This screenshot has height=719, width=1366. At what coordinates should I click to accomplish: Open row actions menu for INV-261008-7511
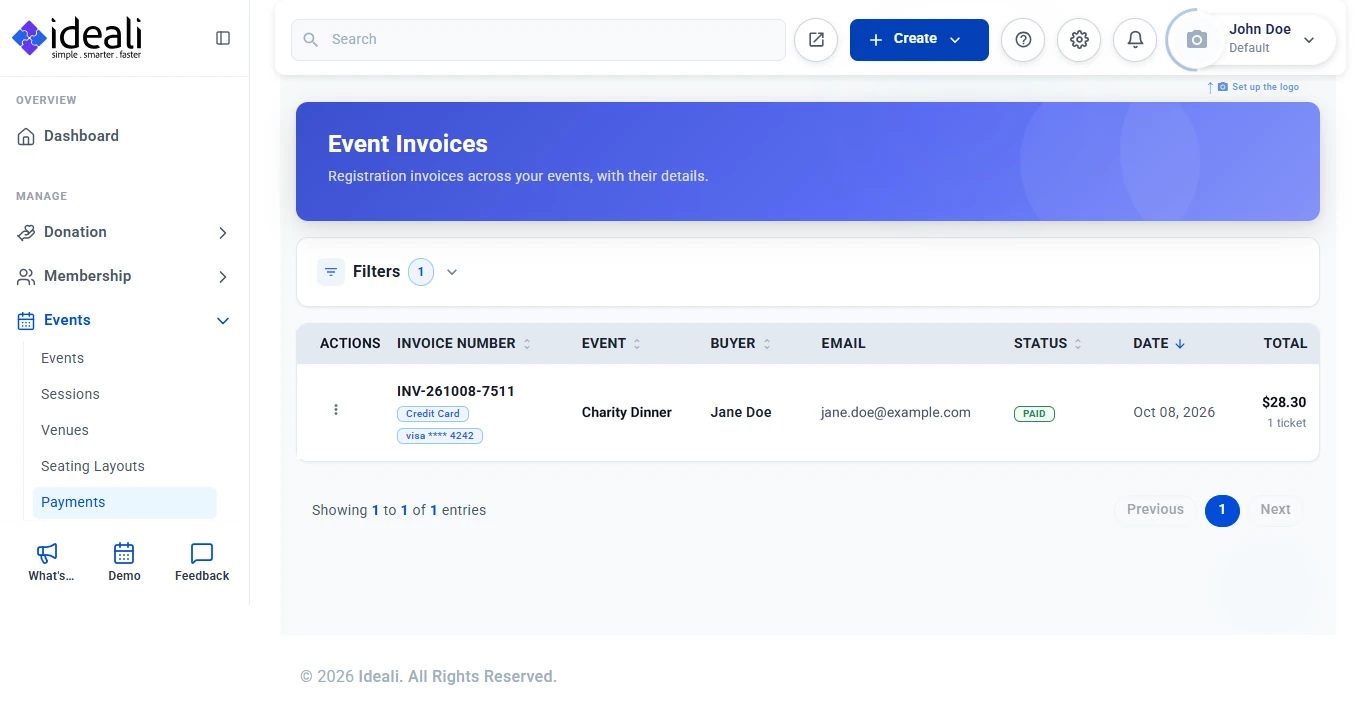[x=336, y=410]
